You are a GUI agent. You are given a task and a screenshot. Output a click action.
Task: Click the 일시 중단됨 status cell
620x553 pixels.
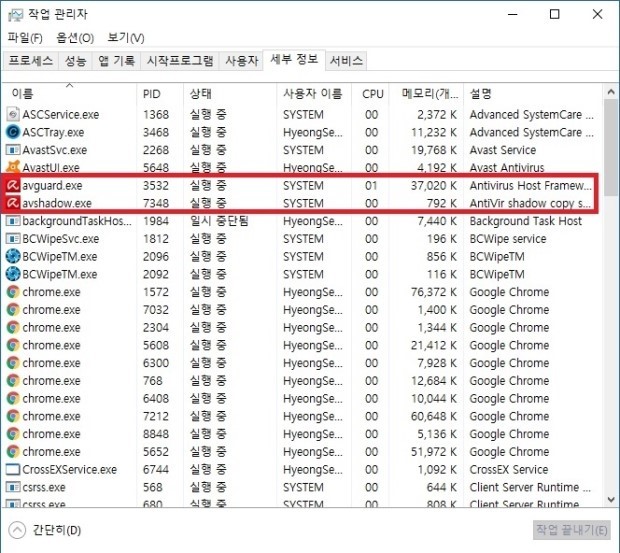coord(219,221)
